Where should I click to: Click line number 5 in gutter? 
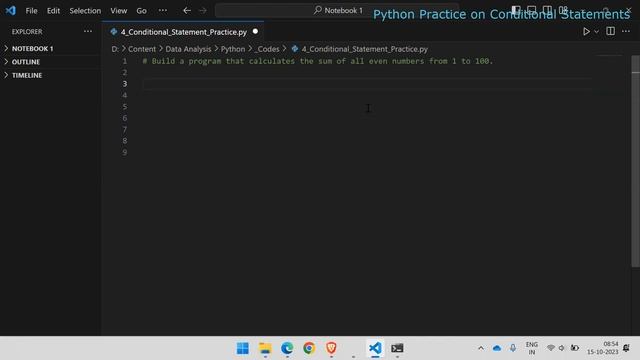[x=124, y=107]
